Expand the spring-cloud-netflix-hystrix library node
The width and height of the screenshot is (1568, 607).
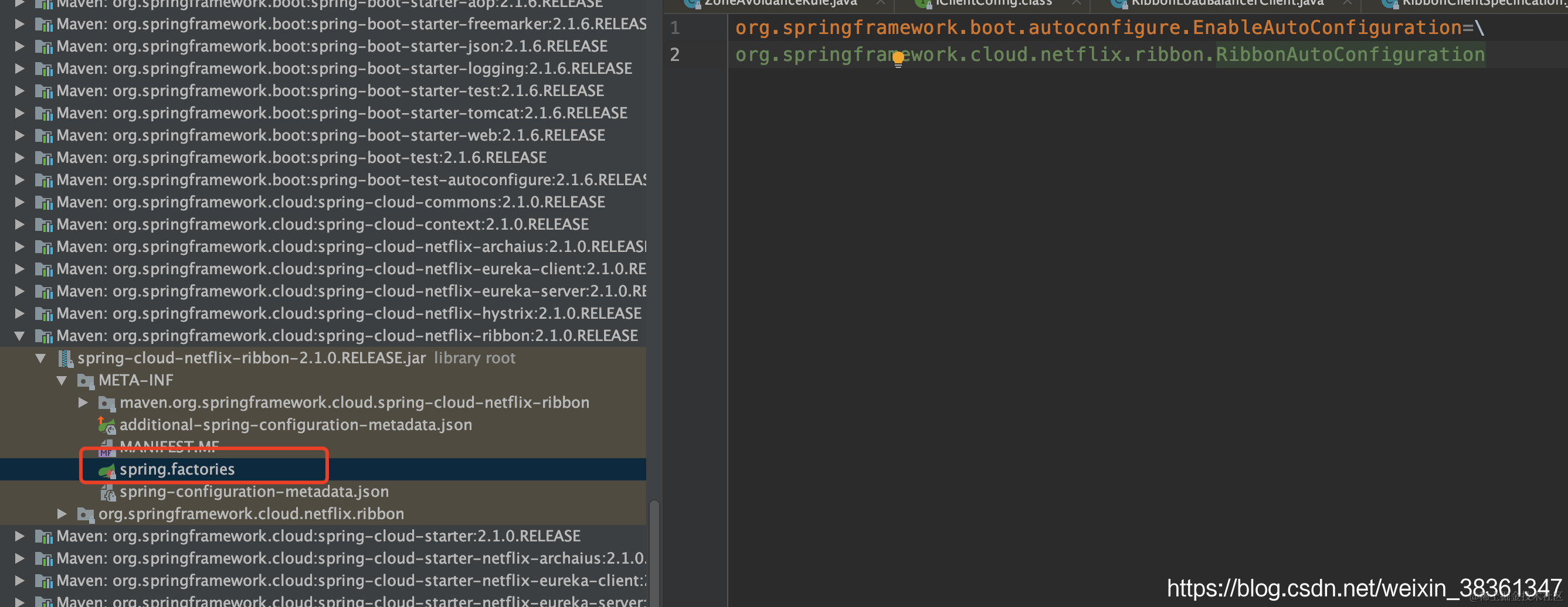19,313
